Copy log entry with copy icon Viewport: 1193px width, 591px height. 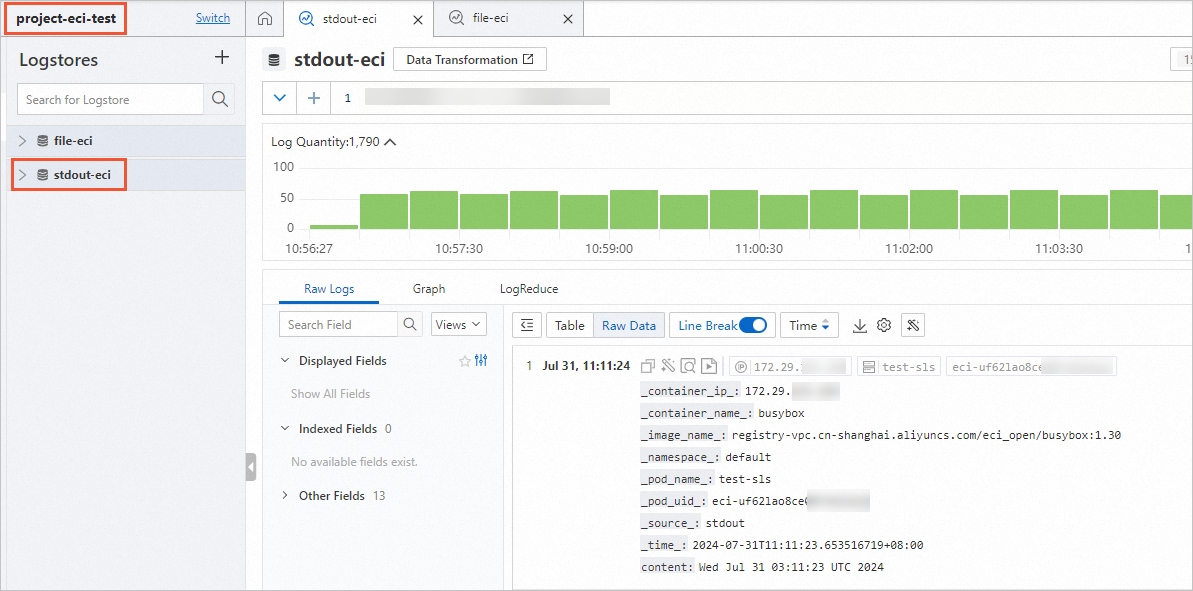point(647,367)
